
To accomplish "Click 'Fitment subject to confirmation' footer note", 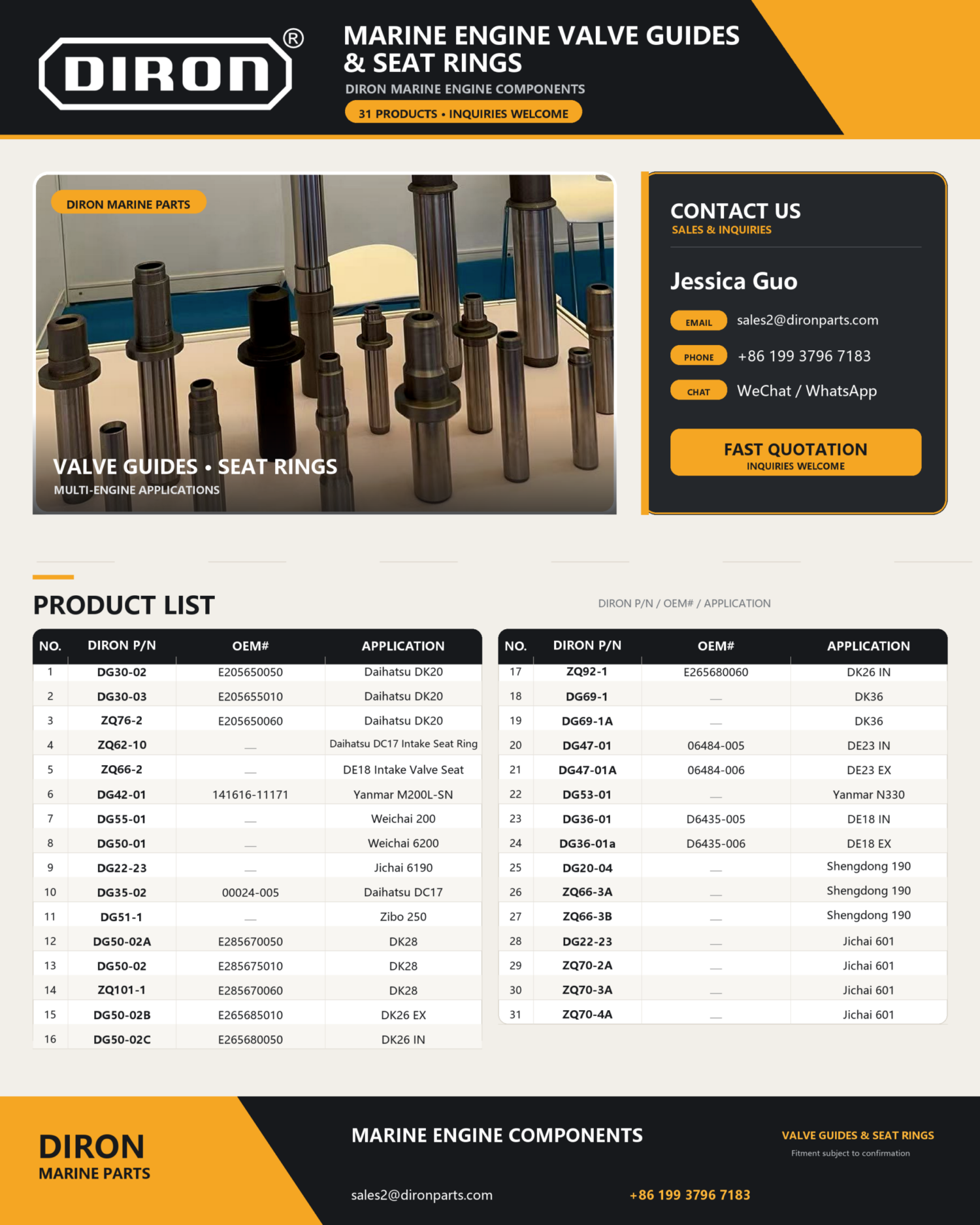I will (x=850, y=1153).
